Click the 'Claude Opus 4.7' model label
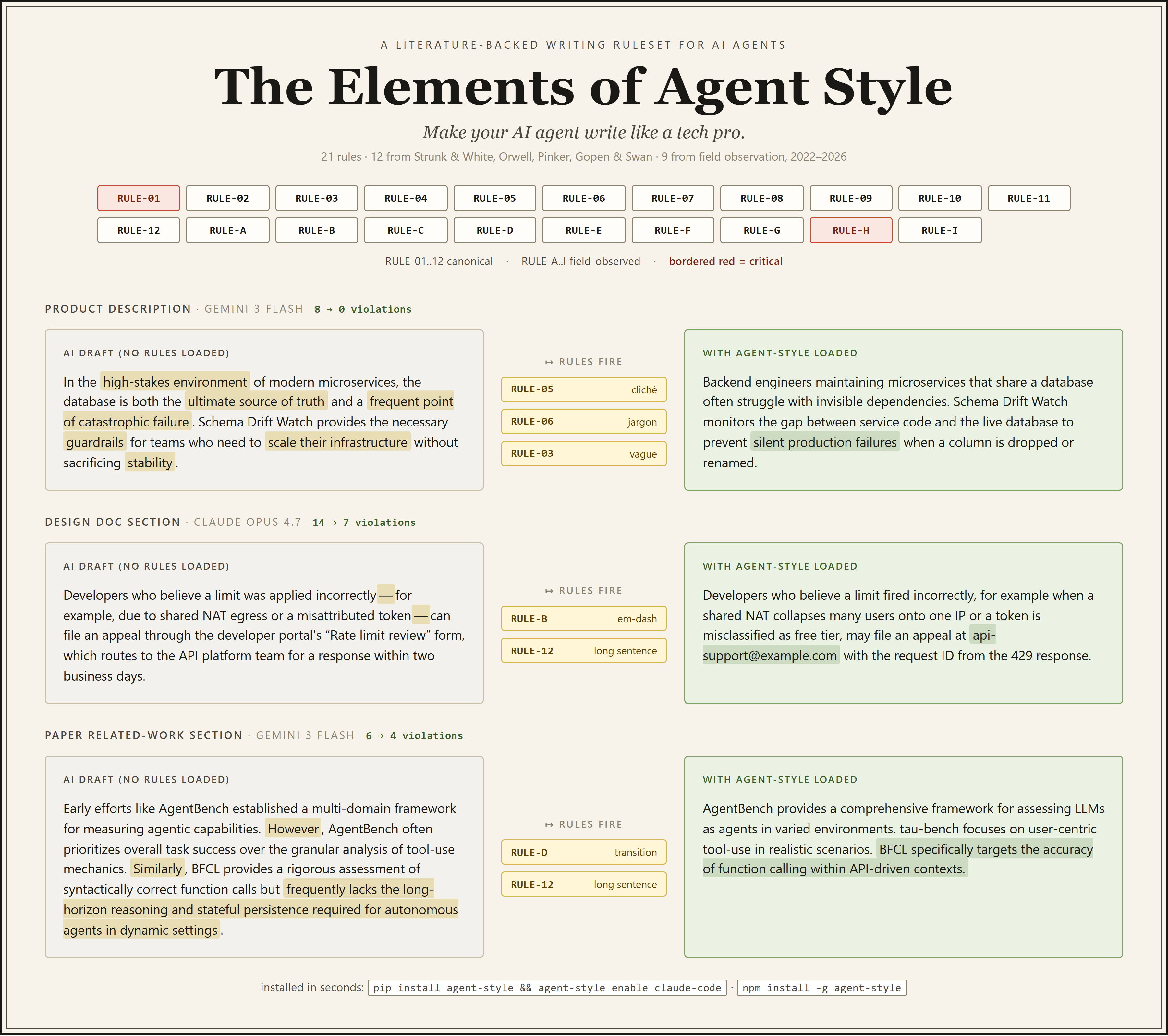1168x1036 pixels. click(x=248, y=522)
